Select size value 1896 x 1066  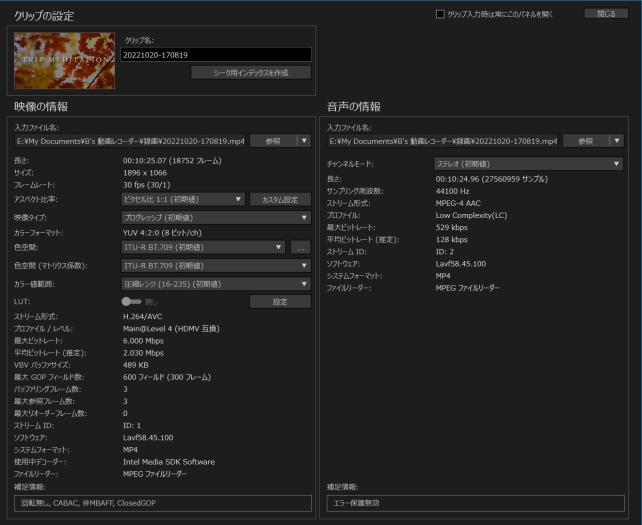coord(145,173)
